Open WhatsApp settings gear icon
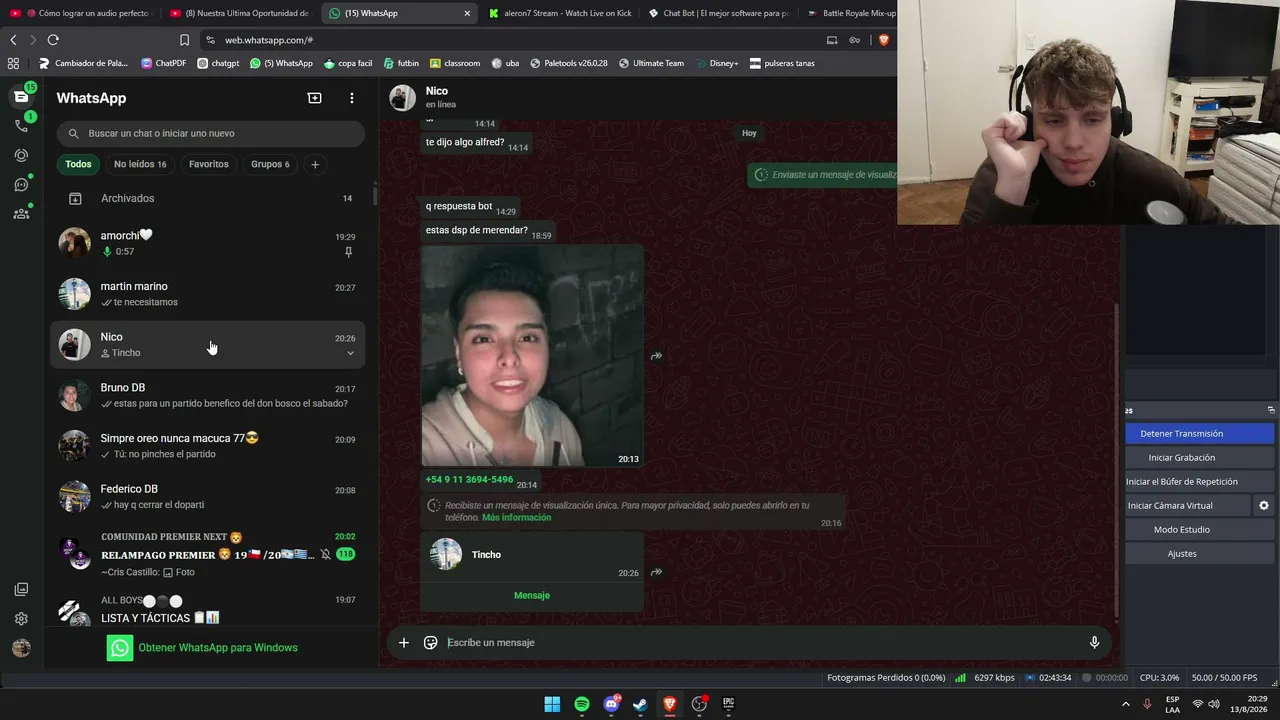The width and height of the screenshot is (1280, 720). click(x=21, y=619)
